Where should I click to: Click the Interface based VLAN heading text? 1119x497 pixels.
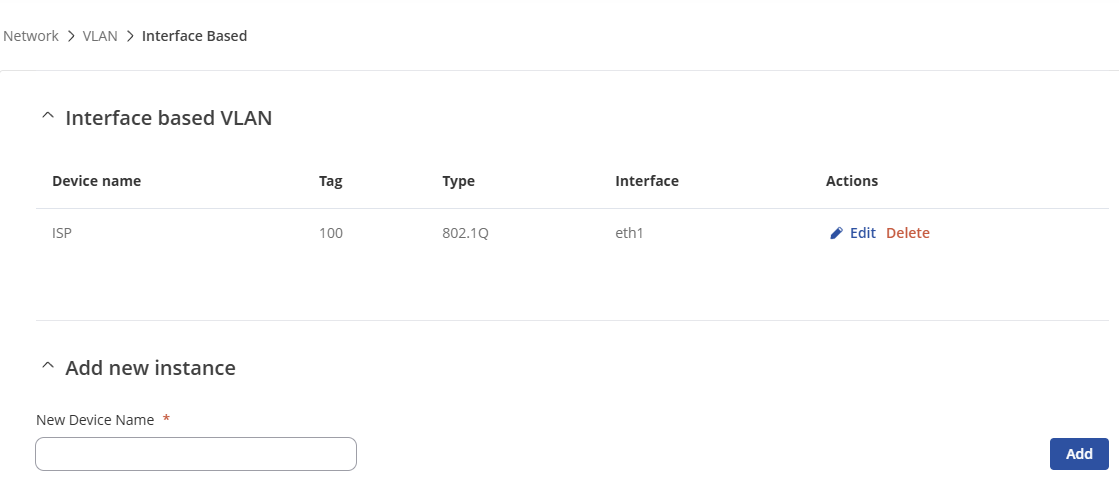(168, 118)
